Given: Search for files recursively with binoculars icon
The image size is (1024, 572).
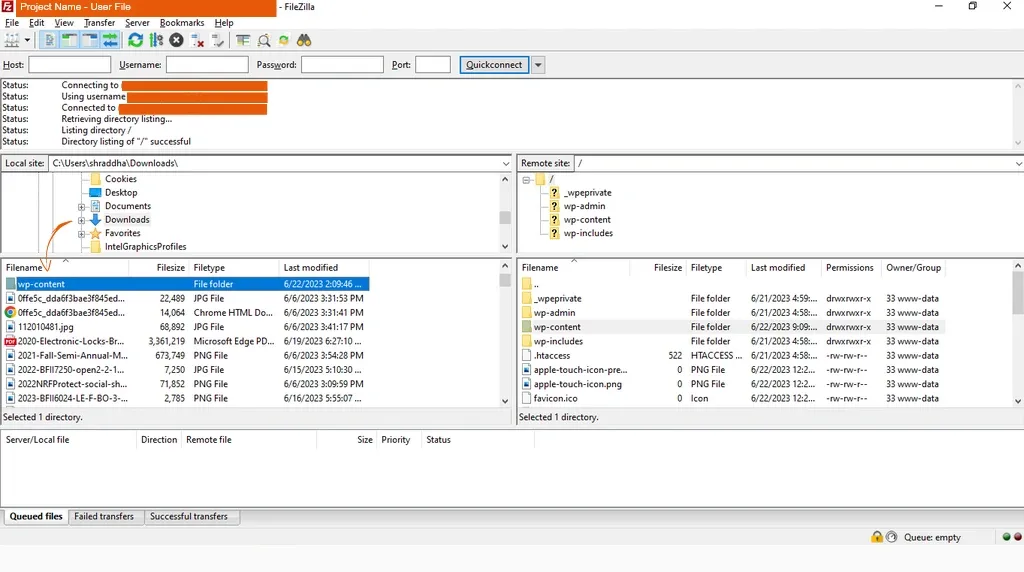Looking at the screenshot, I should pos(304,40).
